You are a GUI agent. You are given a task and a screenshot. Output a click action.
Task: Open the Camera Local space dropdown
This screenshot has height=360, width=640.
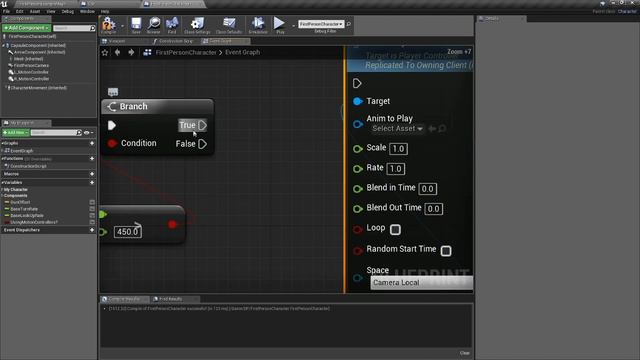[422, 282]
